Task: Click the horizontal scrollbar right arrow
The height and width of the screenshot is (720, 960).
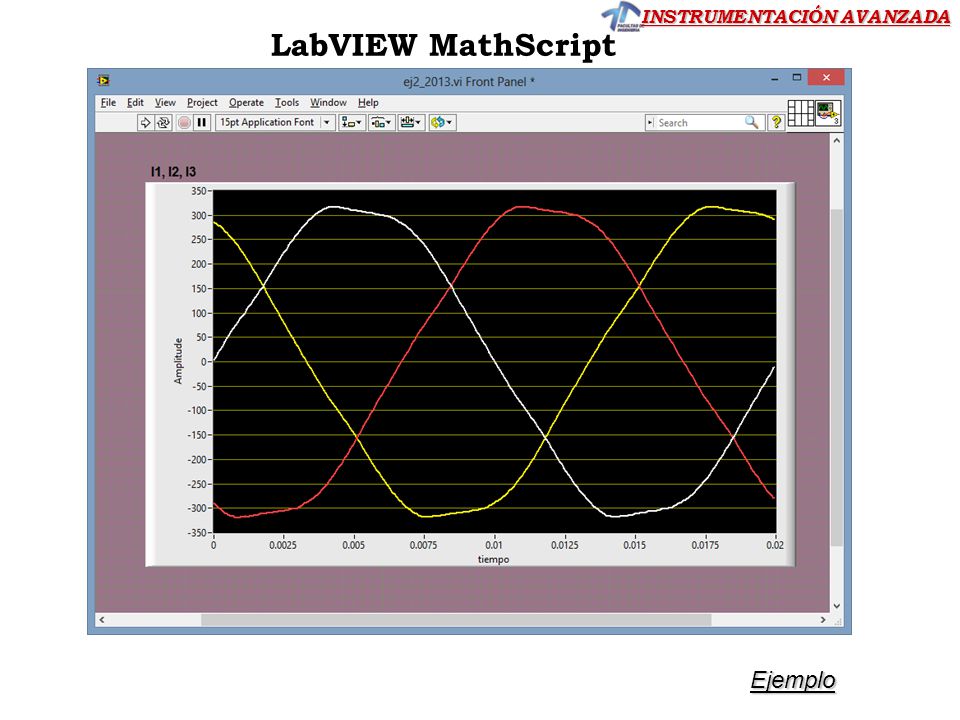Action: tap(823, 620)
